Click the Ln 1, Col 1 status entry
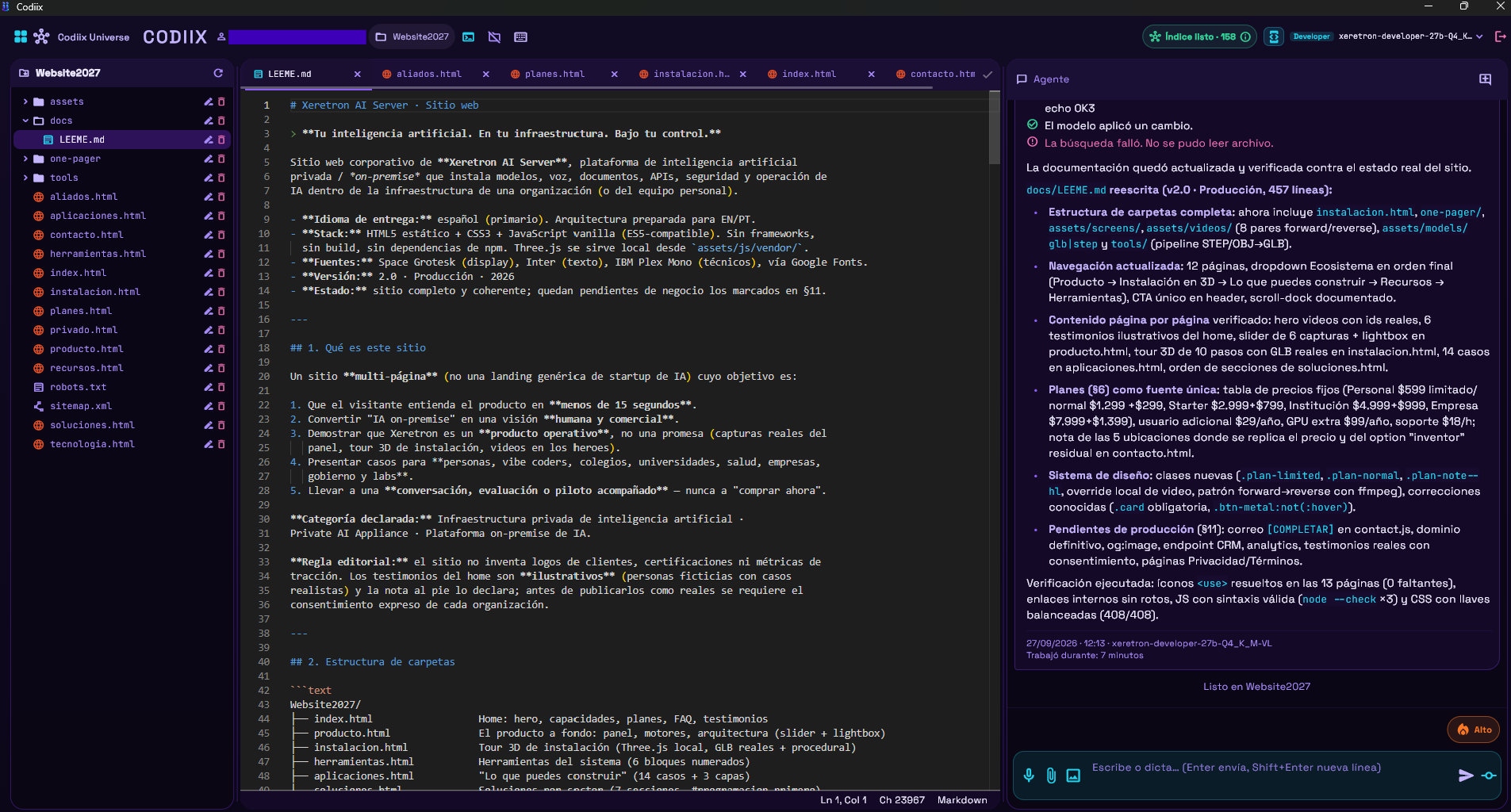This screenshot has height=812, width=1511. click(x=843, y=800)
